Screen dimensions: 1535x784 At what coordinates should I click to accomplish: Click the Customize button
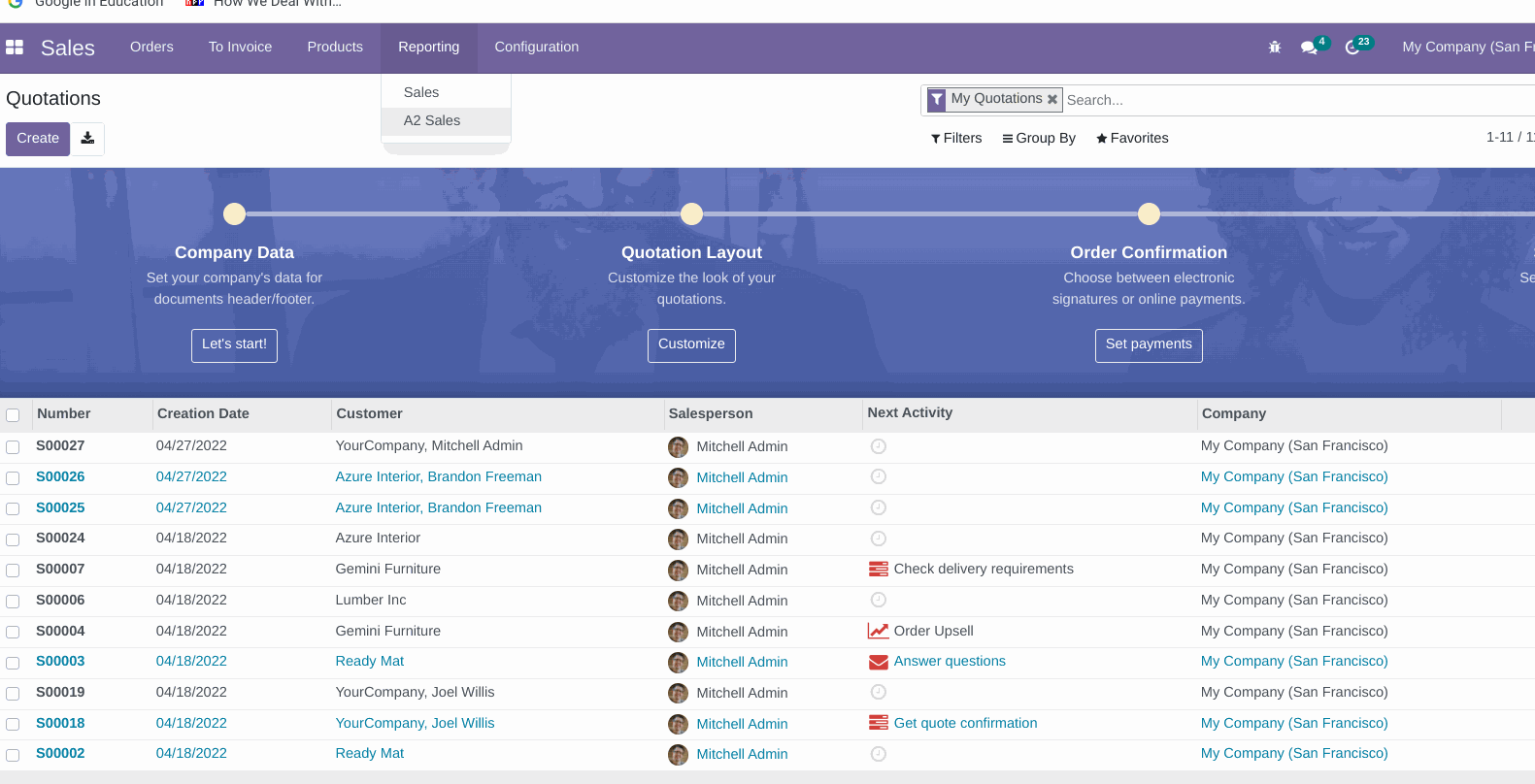click(x=691, y=344)
